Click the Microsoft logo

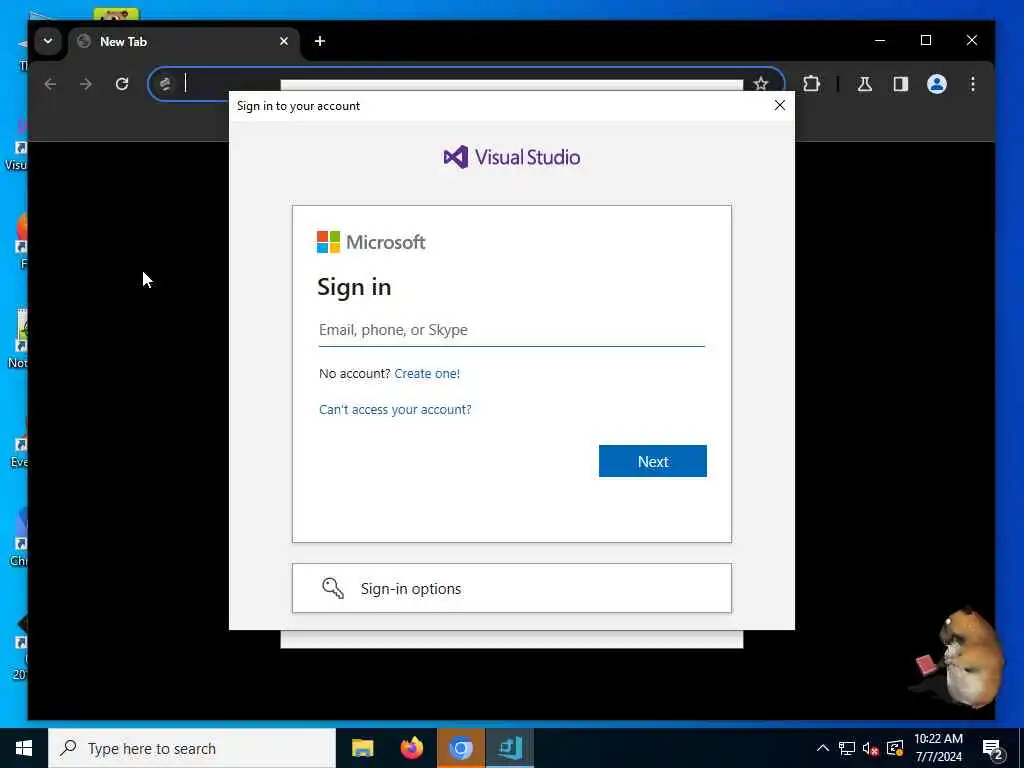(x=371, y=242)
